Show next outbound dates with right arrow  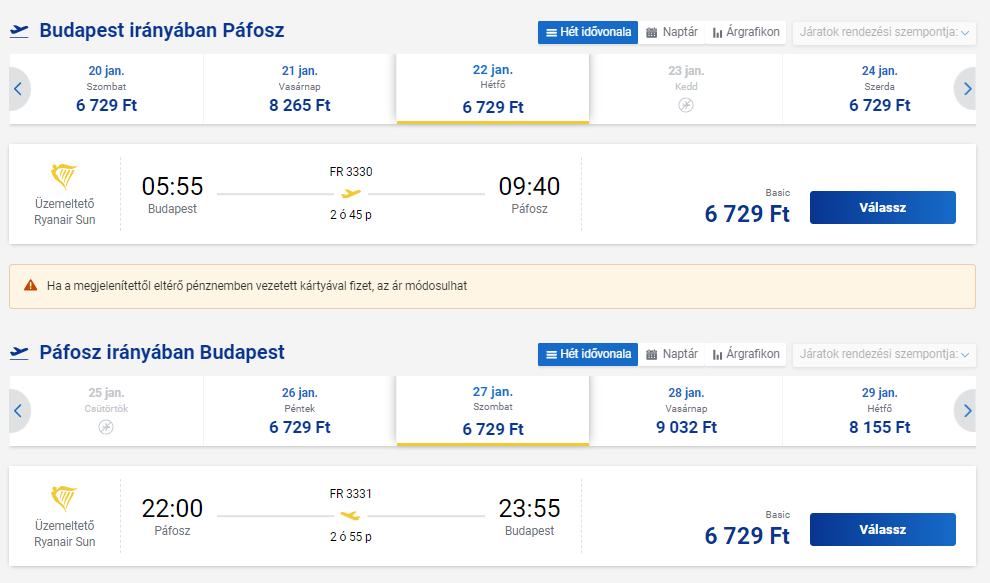[966, 89]
